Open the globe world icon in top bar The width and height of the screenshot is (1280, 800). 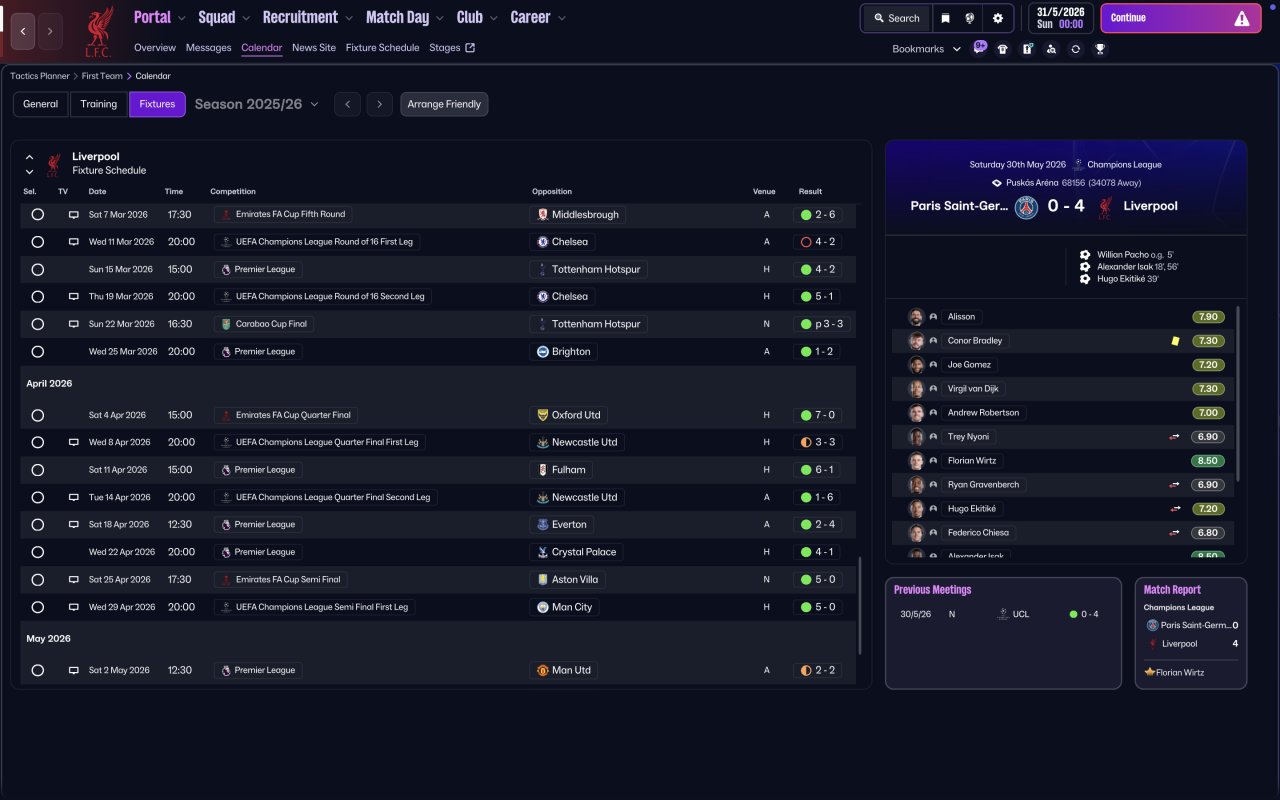tap(970, 18)
